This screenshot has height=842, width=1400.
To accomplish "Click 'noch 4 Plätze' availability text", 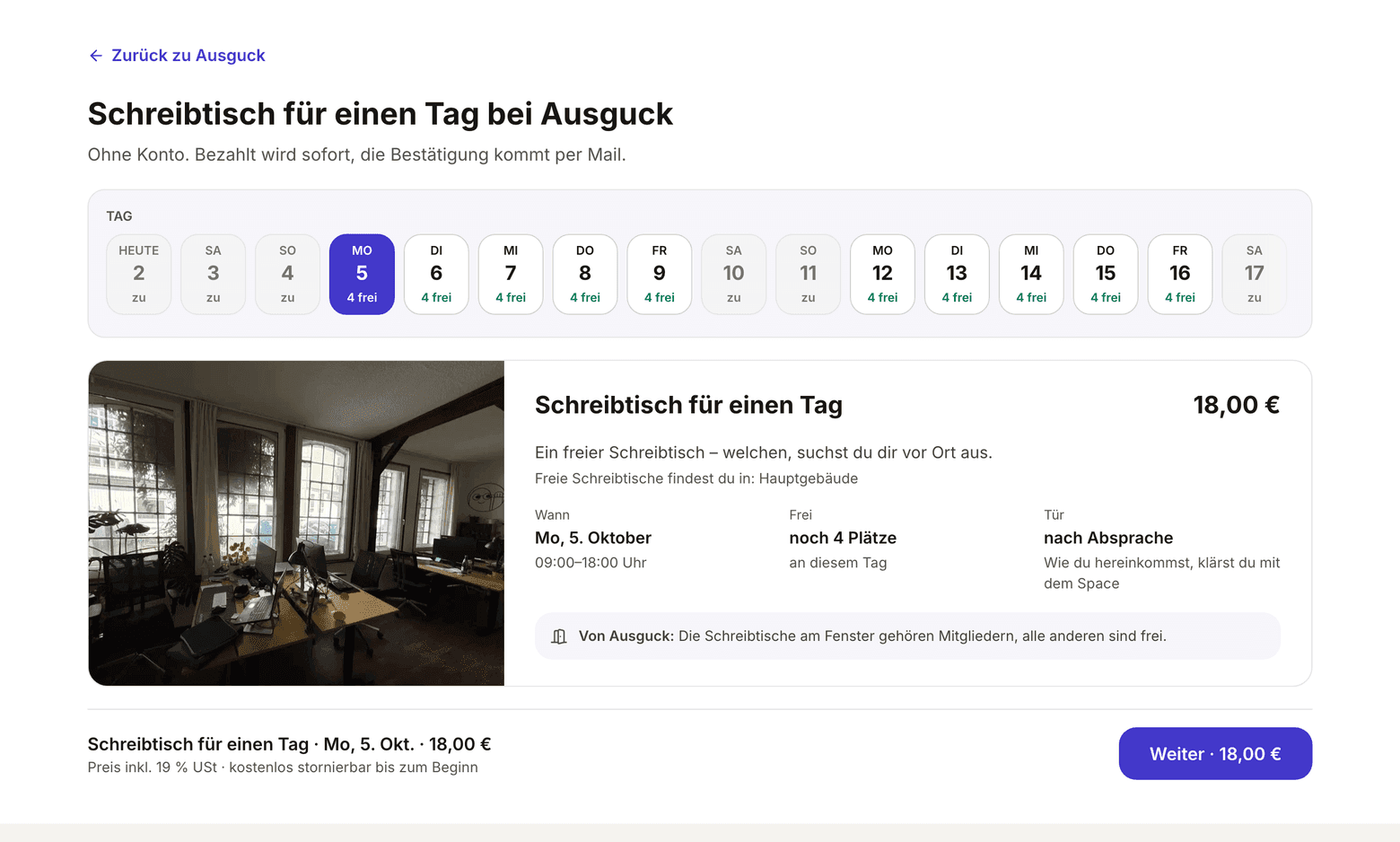I will (x=843, y=538).
